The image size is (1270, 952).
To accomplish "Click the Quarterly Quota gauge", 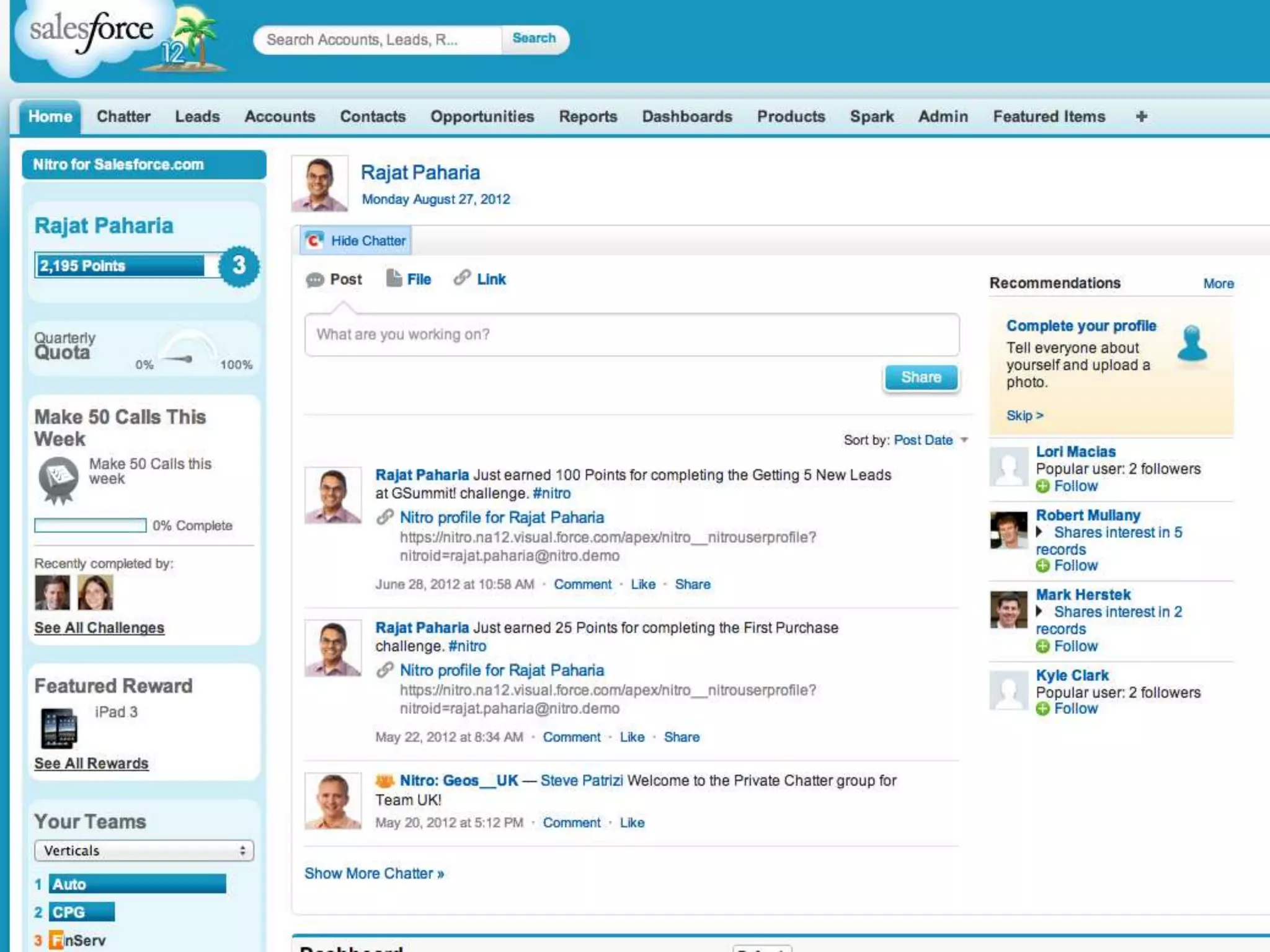I will pos(187,350).
